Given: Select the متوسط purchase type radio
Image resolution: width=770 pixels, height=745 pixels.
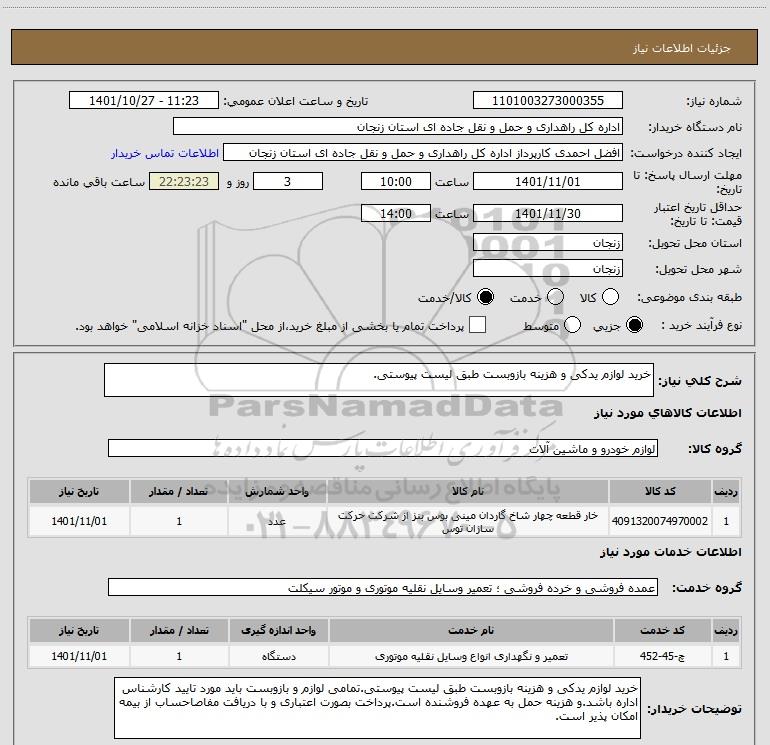Looking at the screenshot, I should [x=572, y=325].
